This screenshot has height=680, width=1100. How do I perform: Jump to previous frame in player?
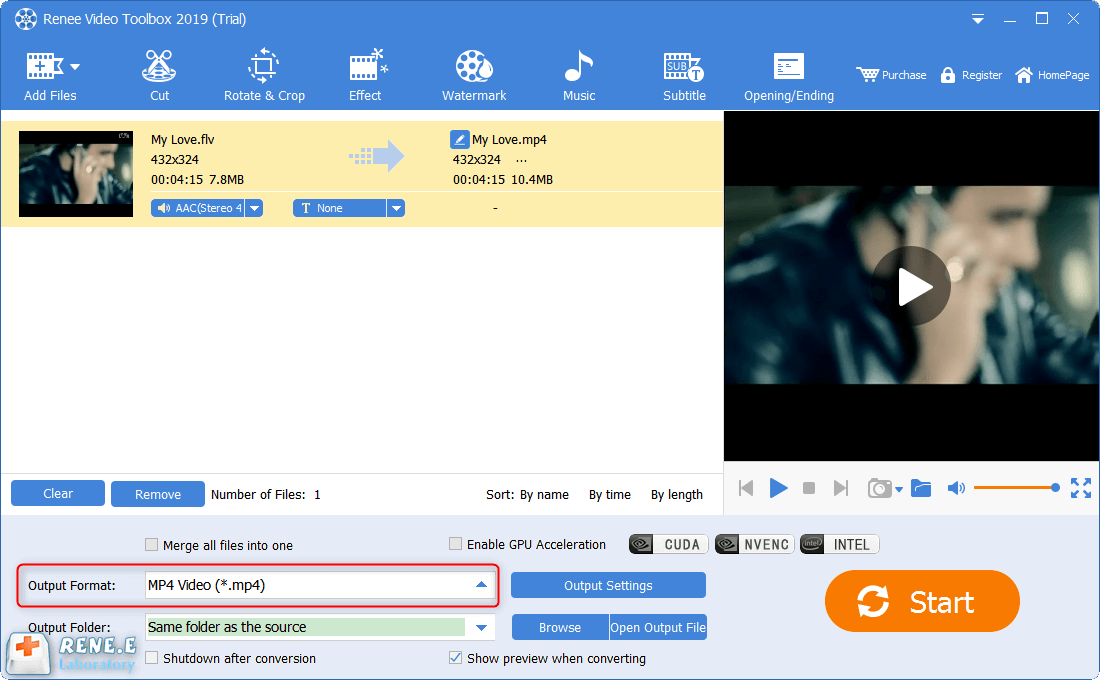(x=746, y=488)
